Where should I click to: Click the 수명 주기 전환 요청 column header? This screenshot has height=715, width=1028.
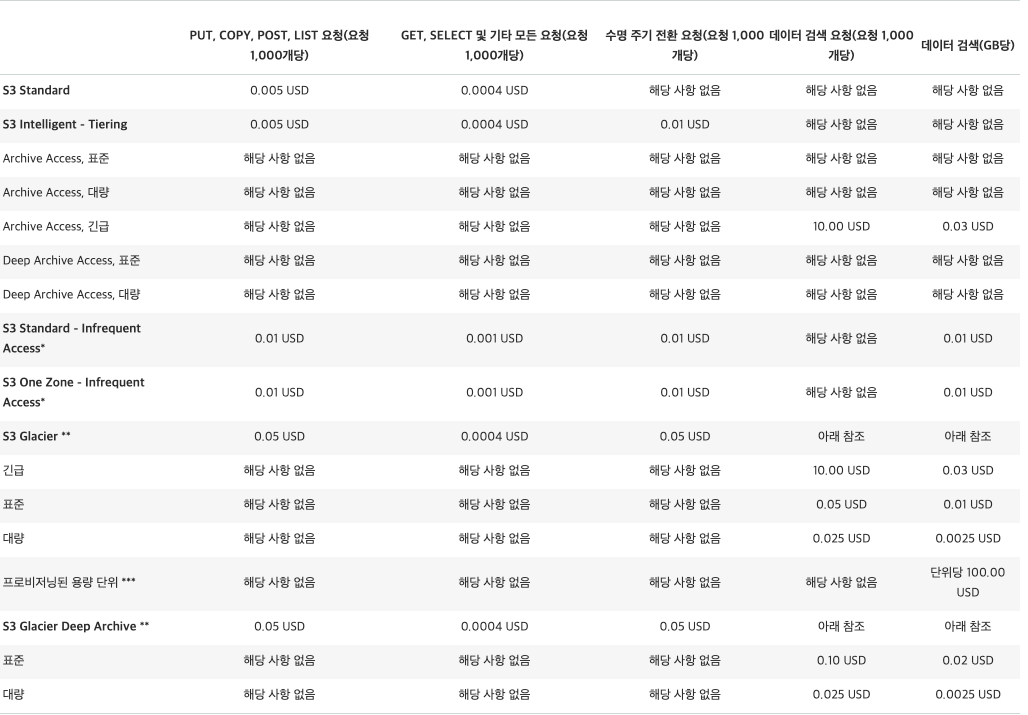click(684, 45)
